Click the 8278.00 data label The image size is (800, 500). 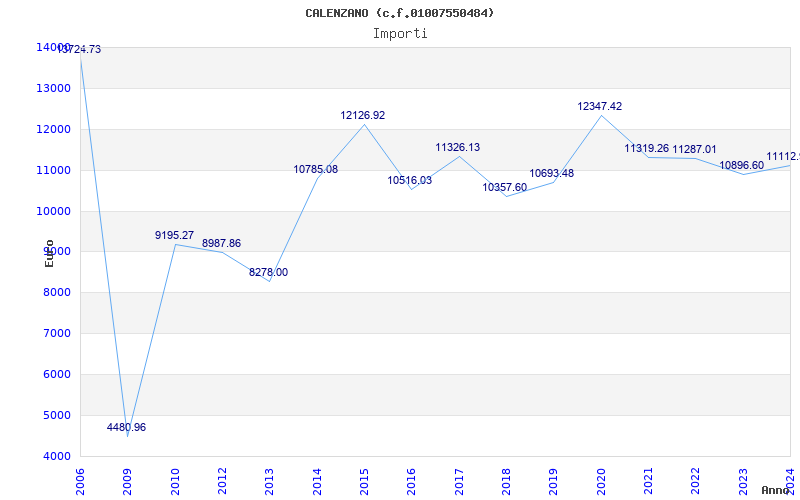pyautogui.click(x=268, y=272)
